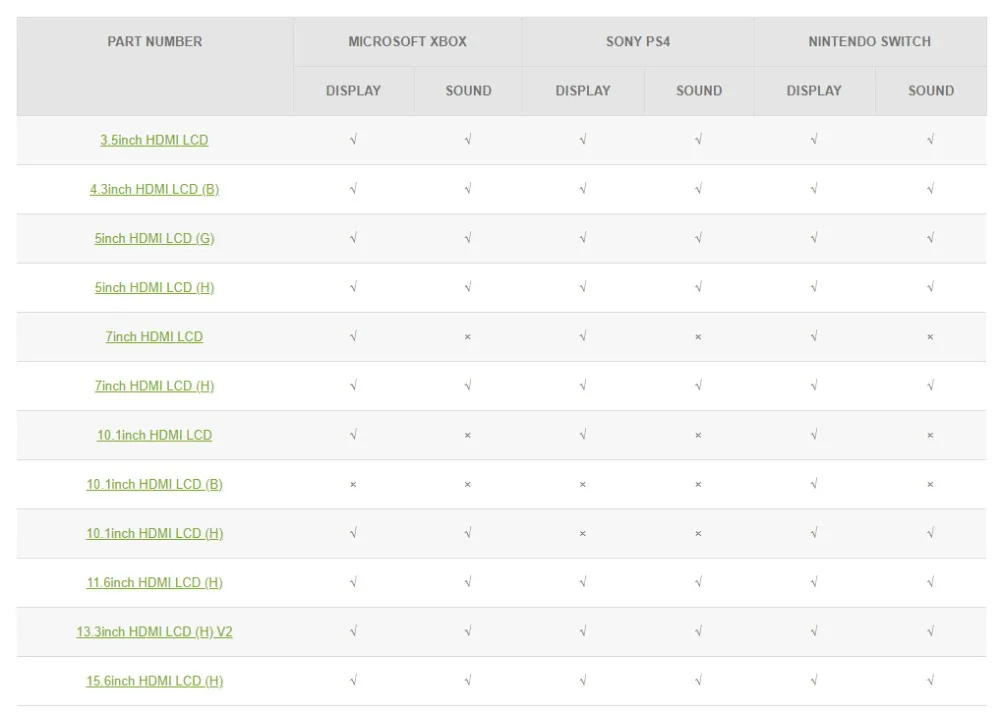Image resolution: width=1000 pixels, height=715 pixels.
Task: Select the SONY PS4 header
Action: tap(638, 41)
